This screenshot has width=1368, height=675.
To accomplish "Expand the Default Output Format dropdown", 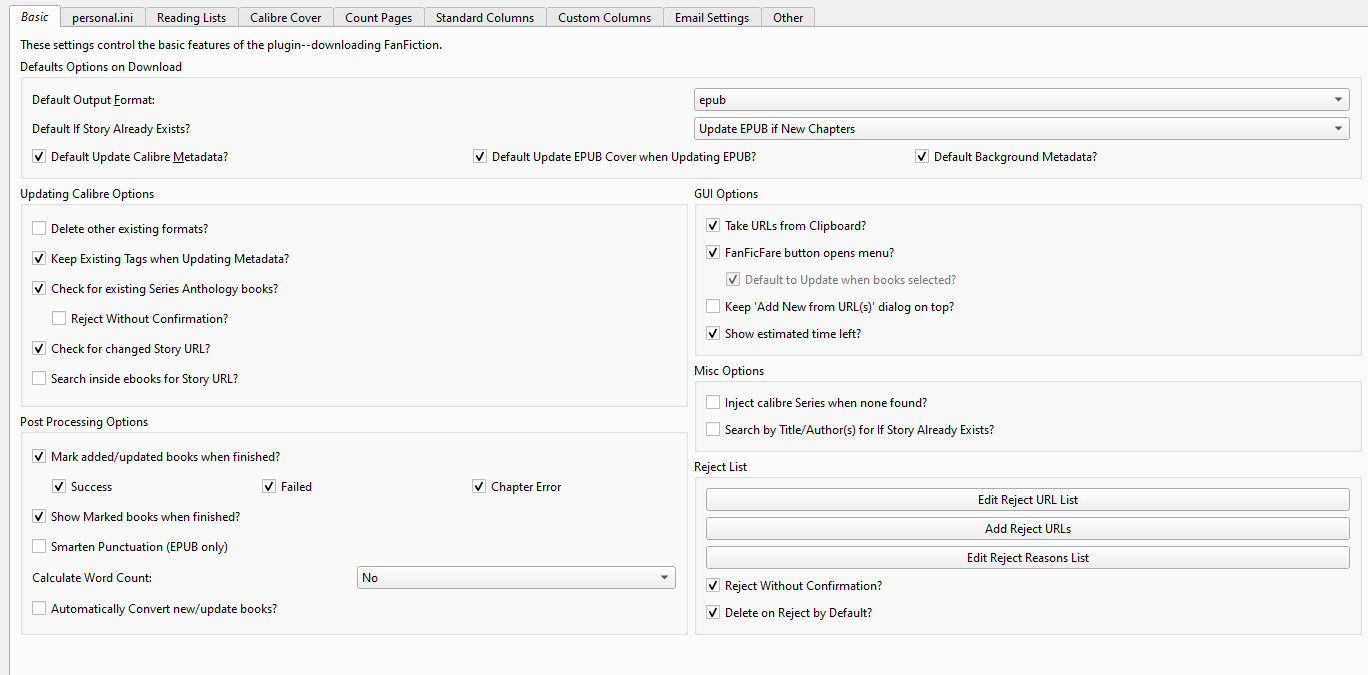I will tap(1021, 100).
